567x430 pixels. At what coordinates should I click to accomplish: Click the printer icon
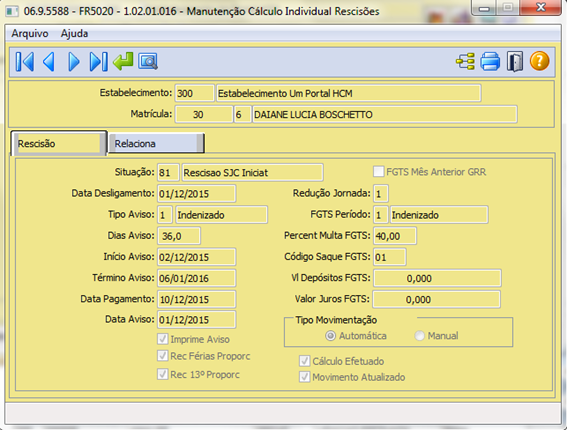490,61
